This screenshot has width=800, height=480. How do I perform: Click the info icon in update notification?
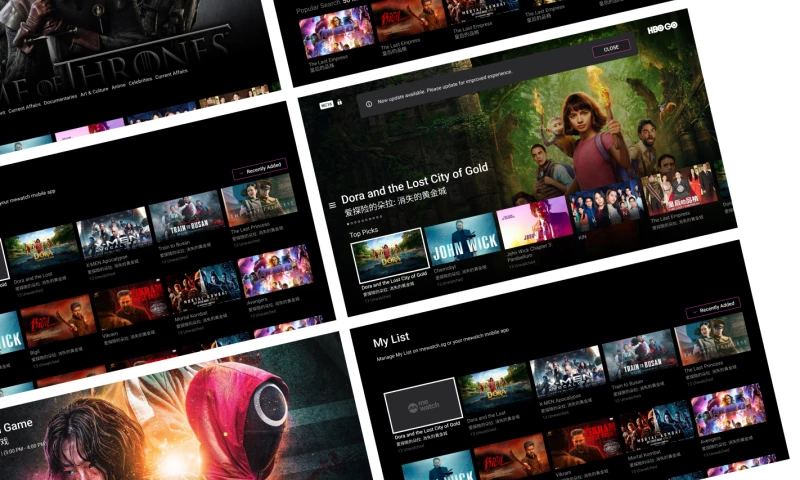coord(367,102)
